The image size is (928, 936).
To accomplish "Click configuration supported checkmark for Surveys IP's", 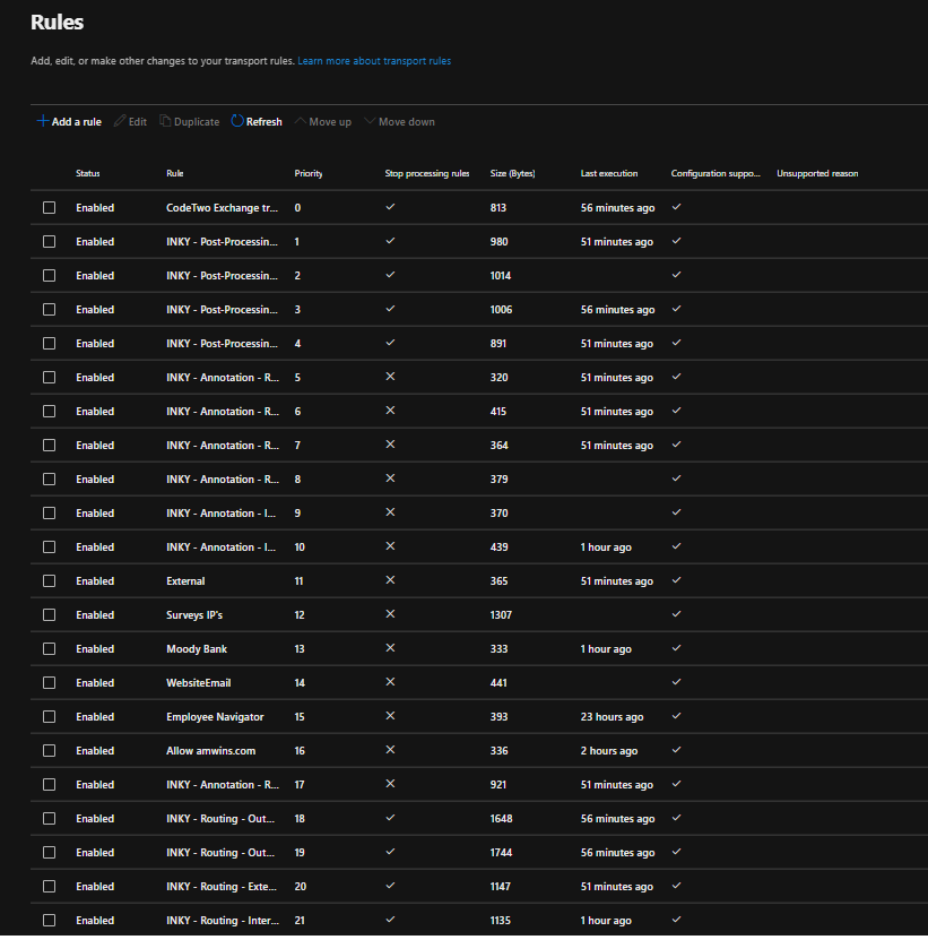I will 676,614.
